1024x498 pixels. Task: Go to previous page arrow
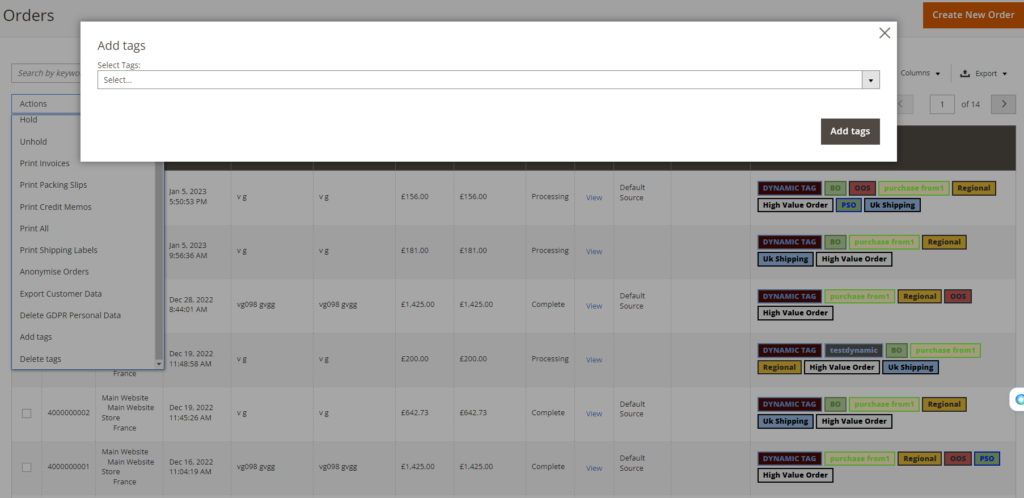coord(901,104)
